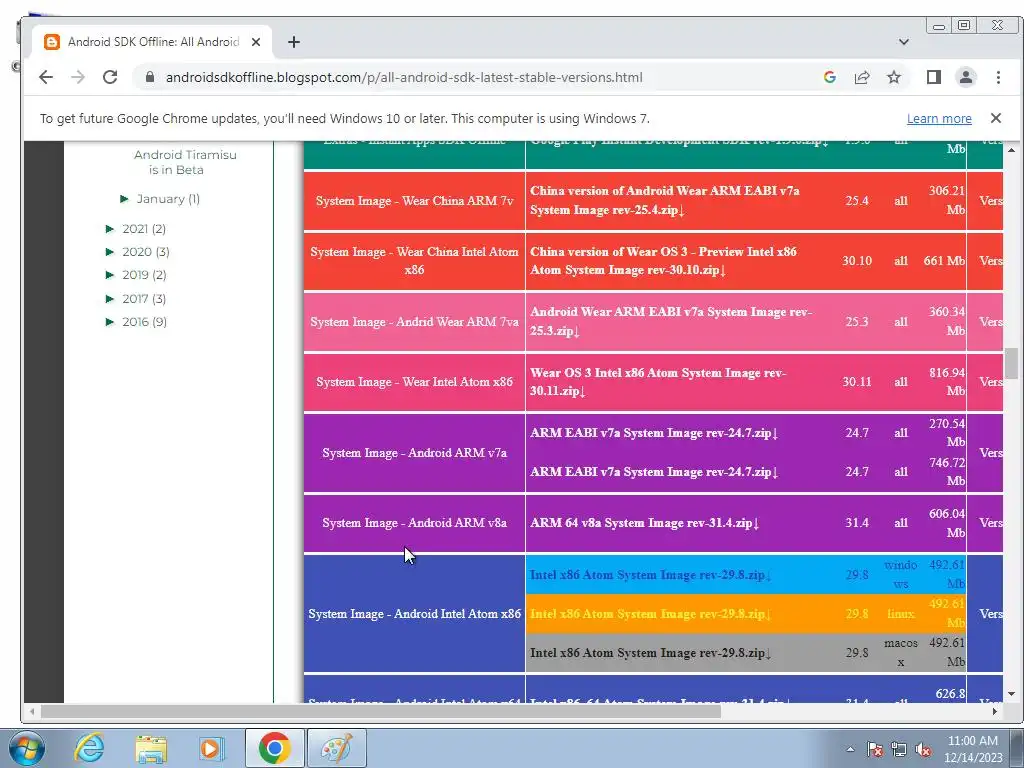
Task: Open the Chrome side panel
Action: coord(933,77)
